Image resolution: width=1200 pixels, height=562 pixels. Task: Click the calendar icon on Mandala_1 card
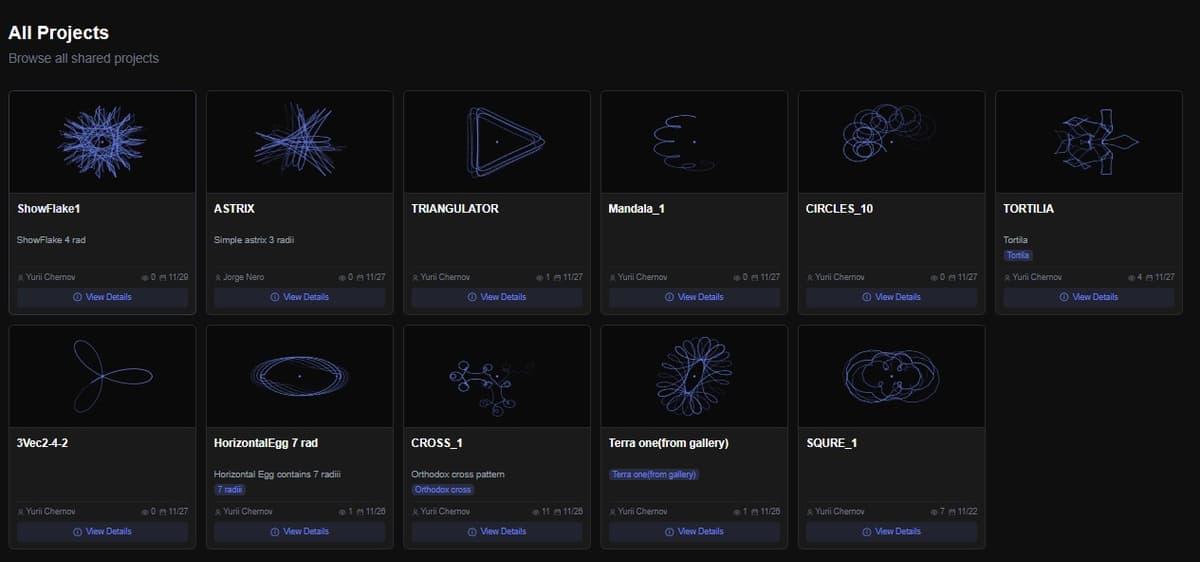coord(755,277)
